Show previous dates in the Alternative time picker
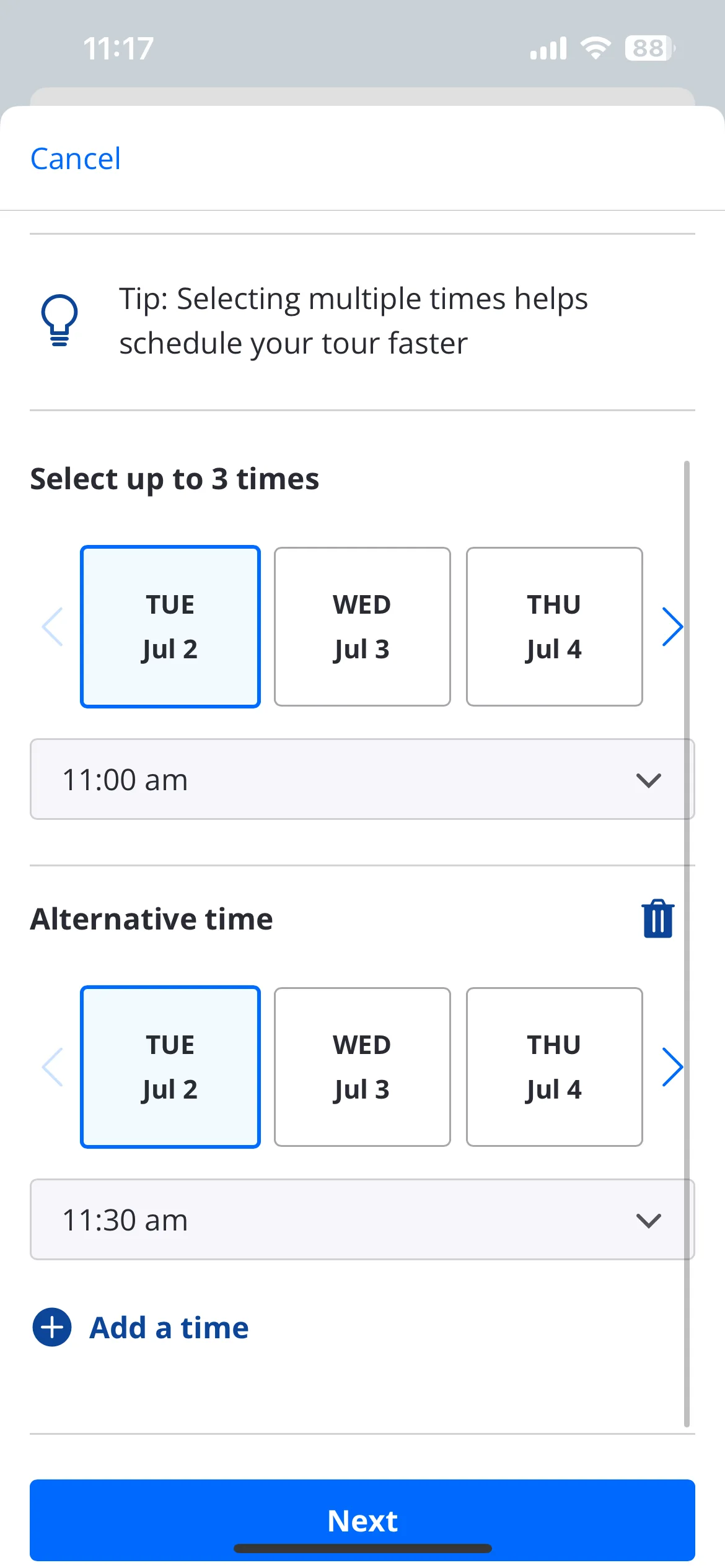 point(53,1067)
